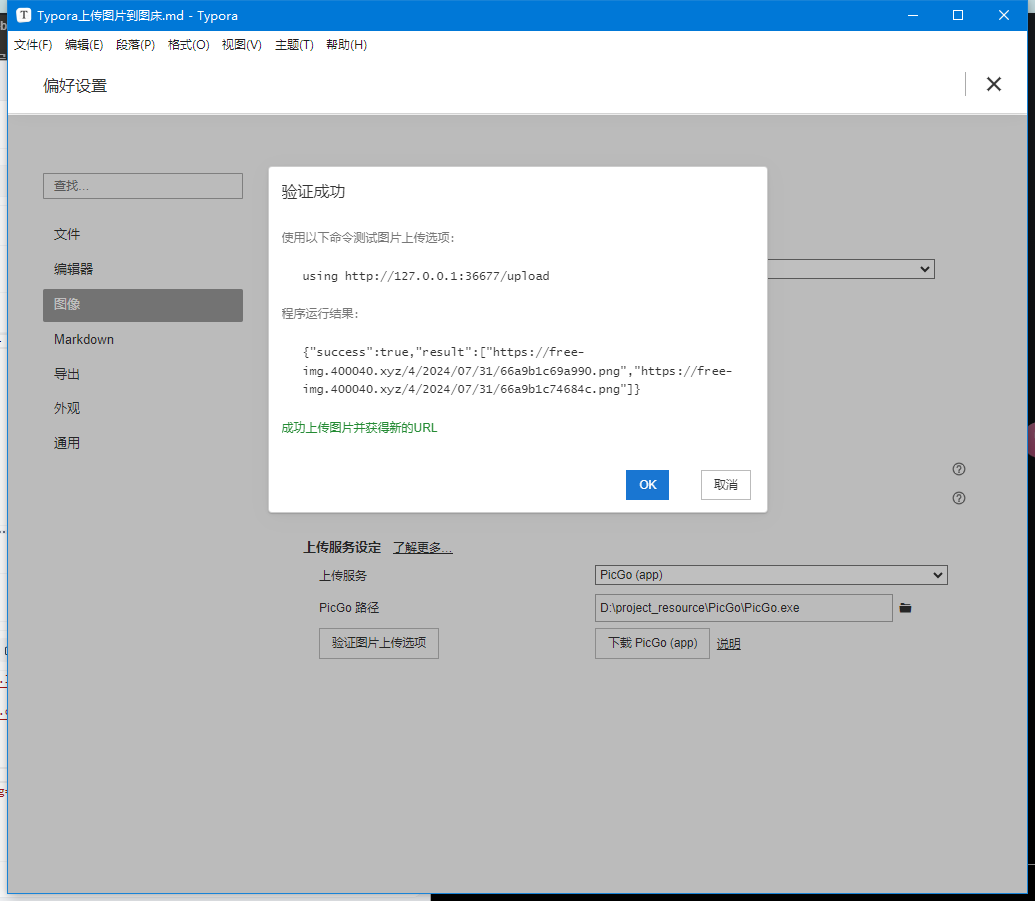Viewport: 1035px width, 901px height.
Task: Open the 文件(F) menu
Action: pos(33,45)
